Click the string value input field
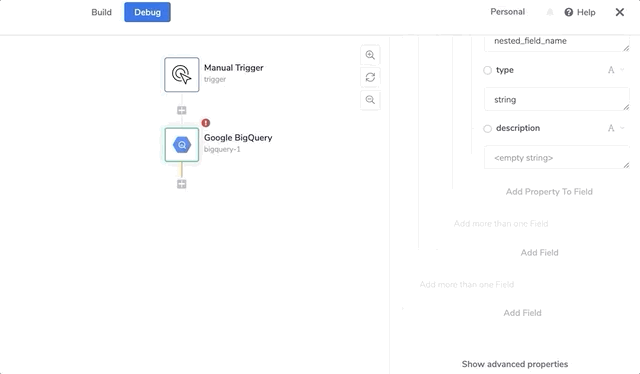Image resolution: width=640 pixels, height=374 pixels. pyautogui.click(x=557, y=99)
